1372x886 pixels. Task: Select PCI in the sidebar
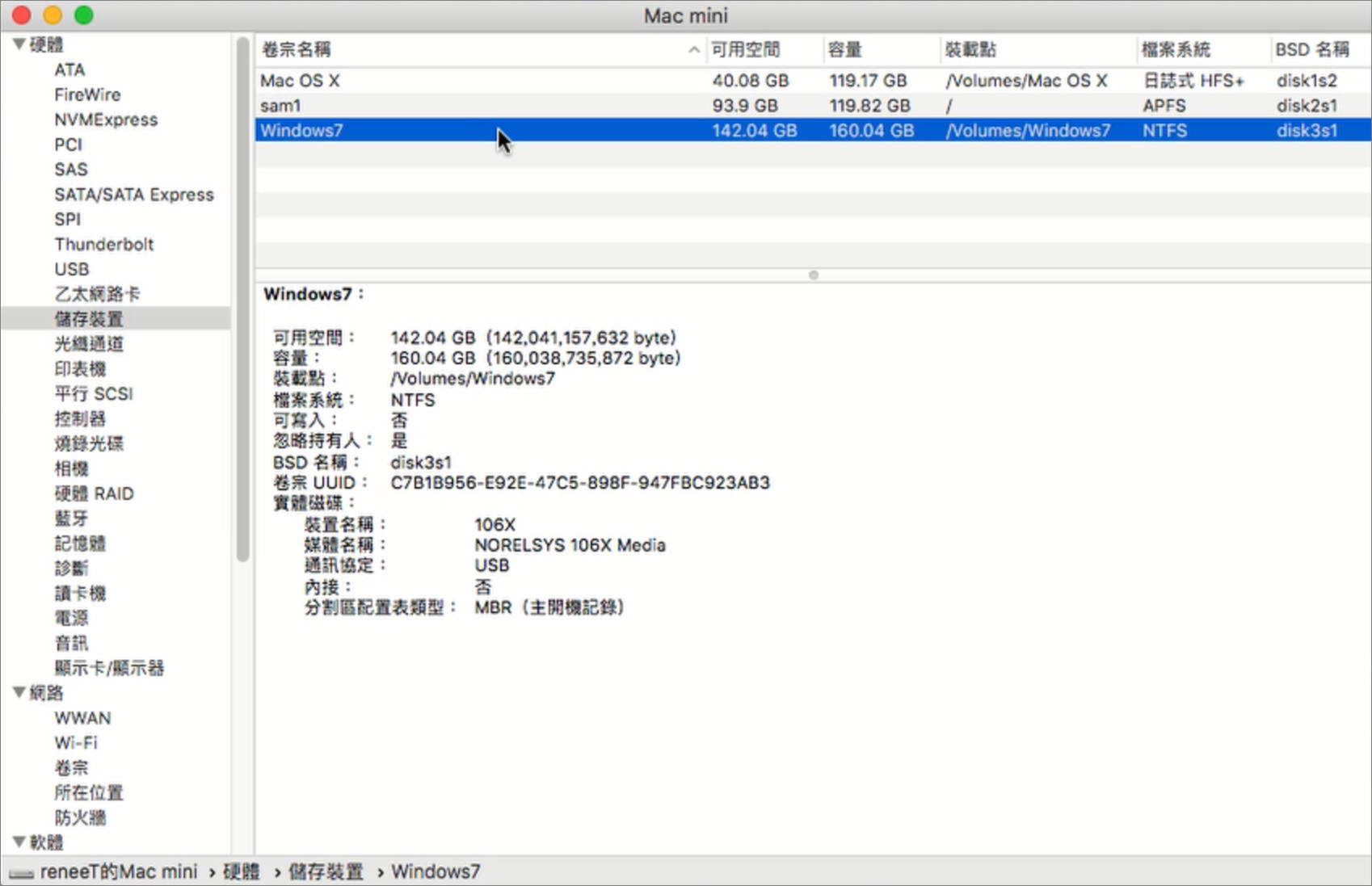[x=68, y=145]
